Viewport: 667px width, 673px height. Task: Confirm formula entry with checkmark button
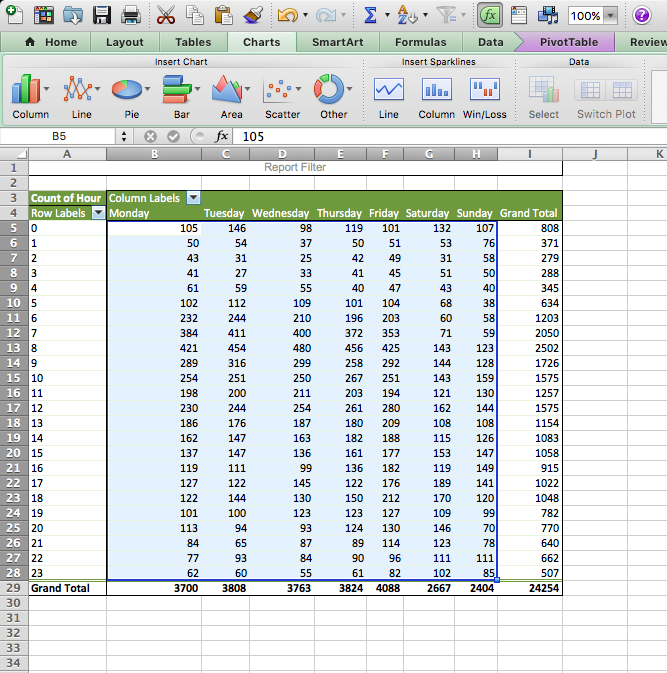tap(173, 136)
